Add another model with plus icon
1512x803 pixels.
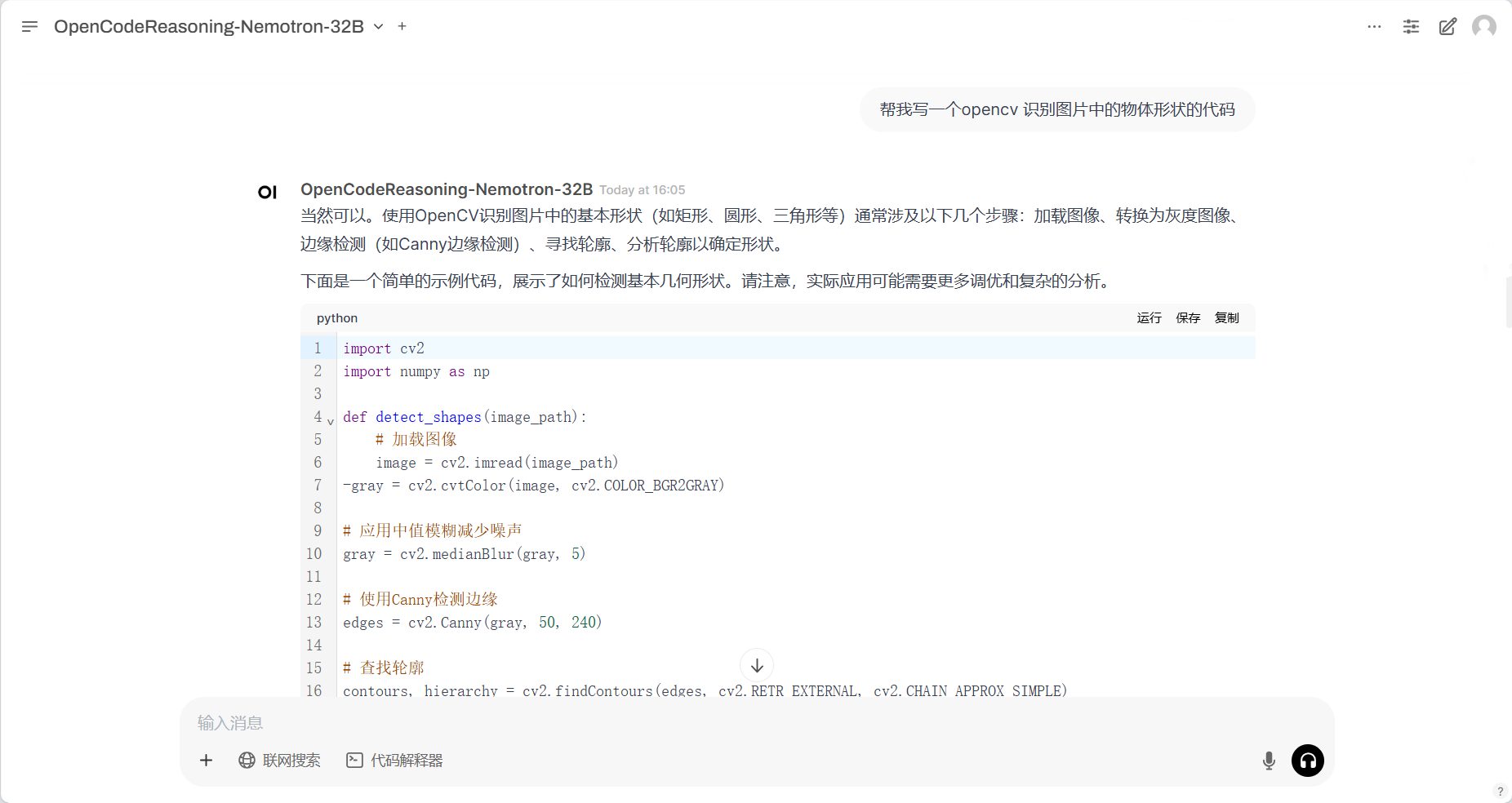[x=402, y=26]
